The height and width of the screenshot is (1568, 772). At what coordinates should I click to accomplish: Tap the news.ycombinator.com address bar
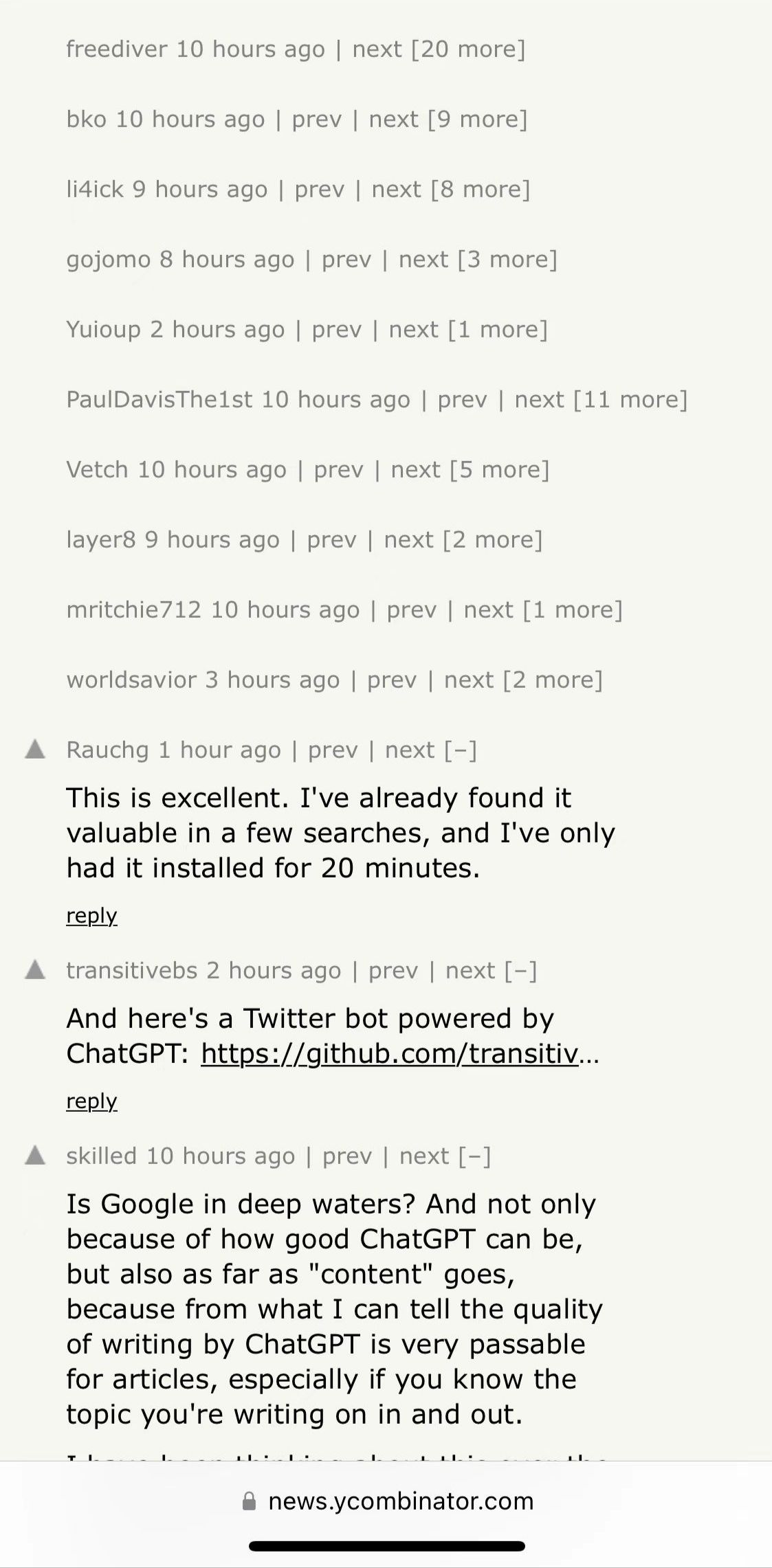[400, 1501]
